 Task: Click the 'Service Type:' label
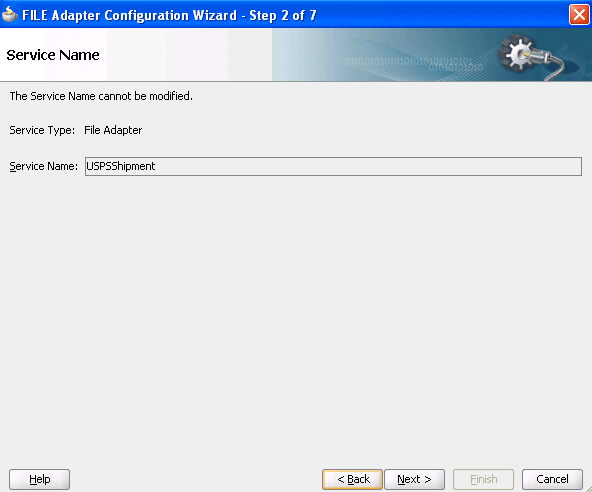[42, 130]
